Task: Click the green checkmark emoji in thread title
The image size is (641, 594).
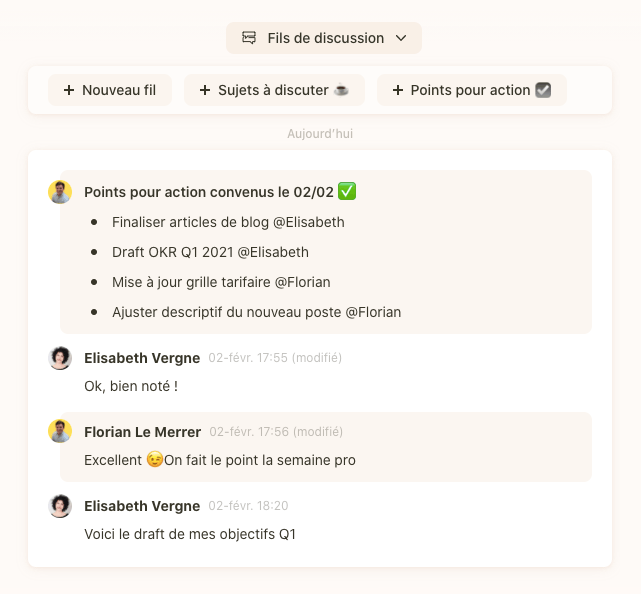Action: (x=347, y=191)
